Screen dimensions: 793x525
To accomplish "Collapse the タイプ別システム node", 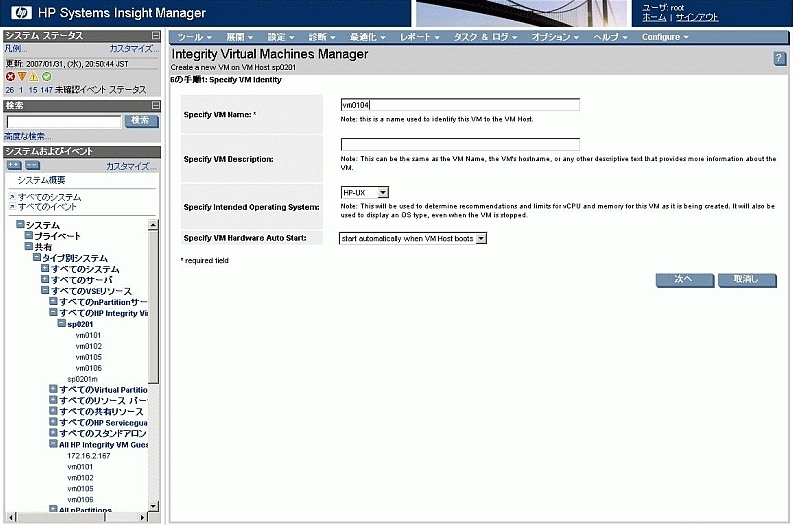I will tap(37, 257).
